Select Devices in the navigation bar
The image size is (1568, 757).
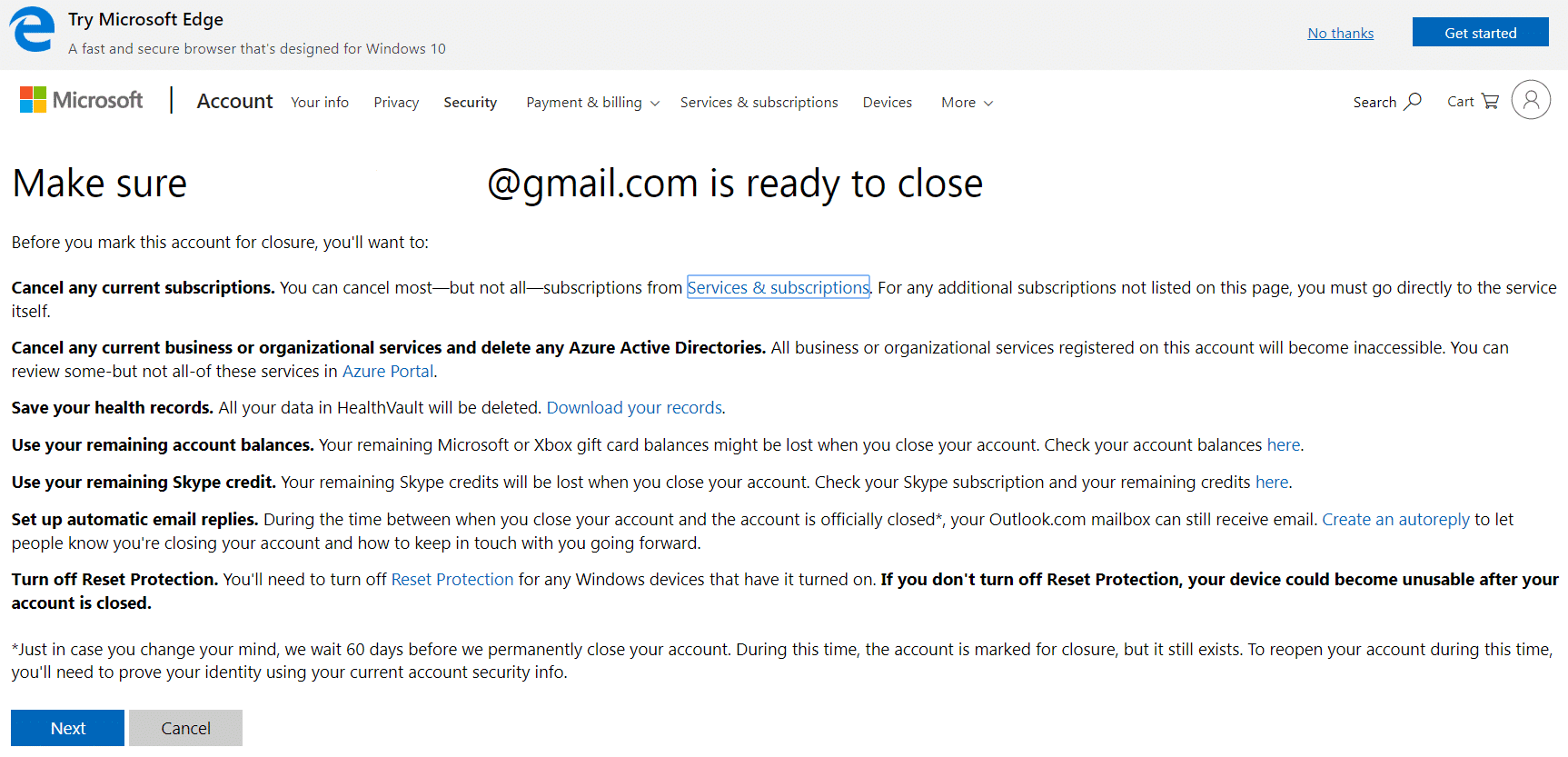click(887, 103)
